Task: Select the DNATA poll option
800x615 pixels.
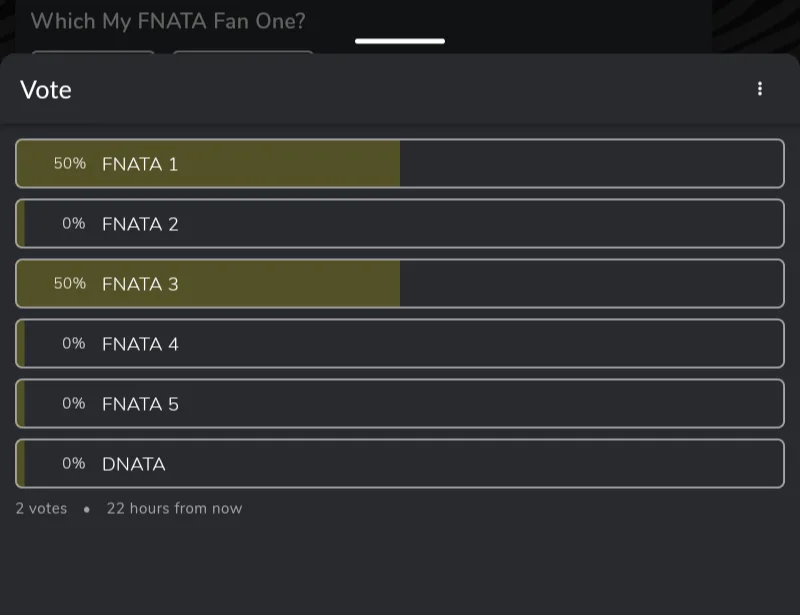Action: pyautogui.click(x=400, y=464)
